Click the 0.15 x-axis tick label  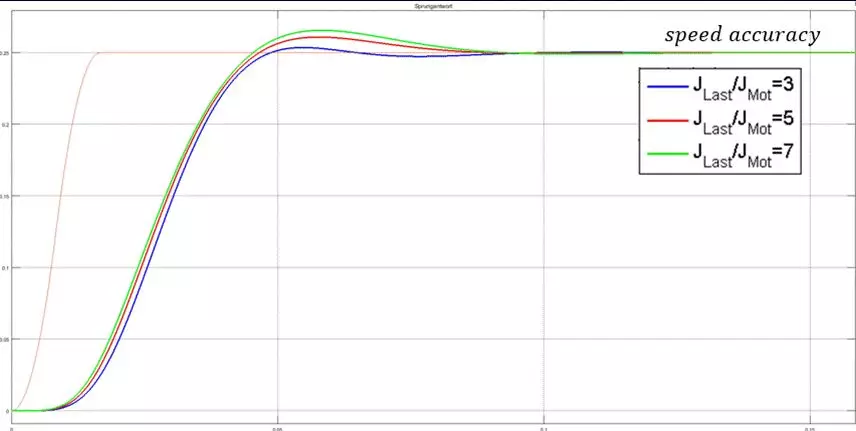[810, 428]
